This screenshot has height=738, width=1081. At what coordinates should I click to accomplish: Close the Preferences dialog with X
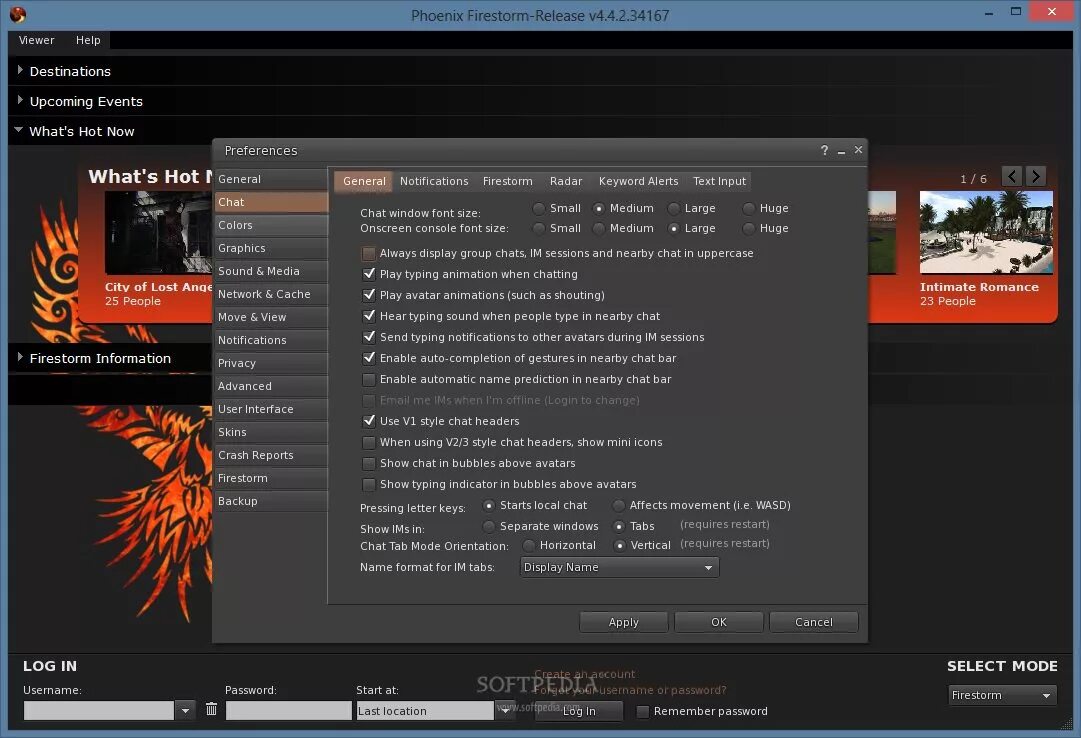click(x=858, y=150)
